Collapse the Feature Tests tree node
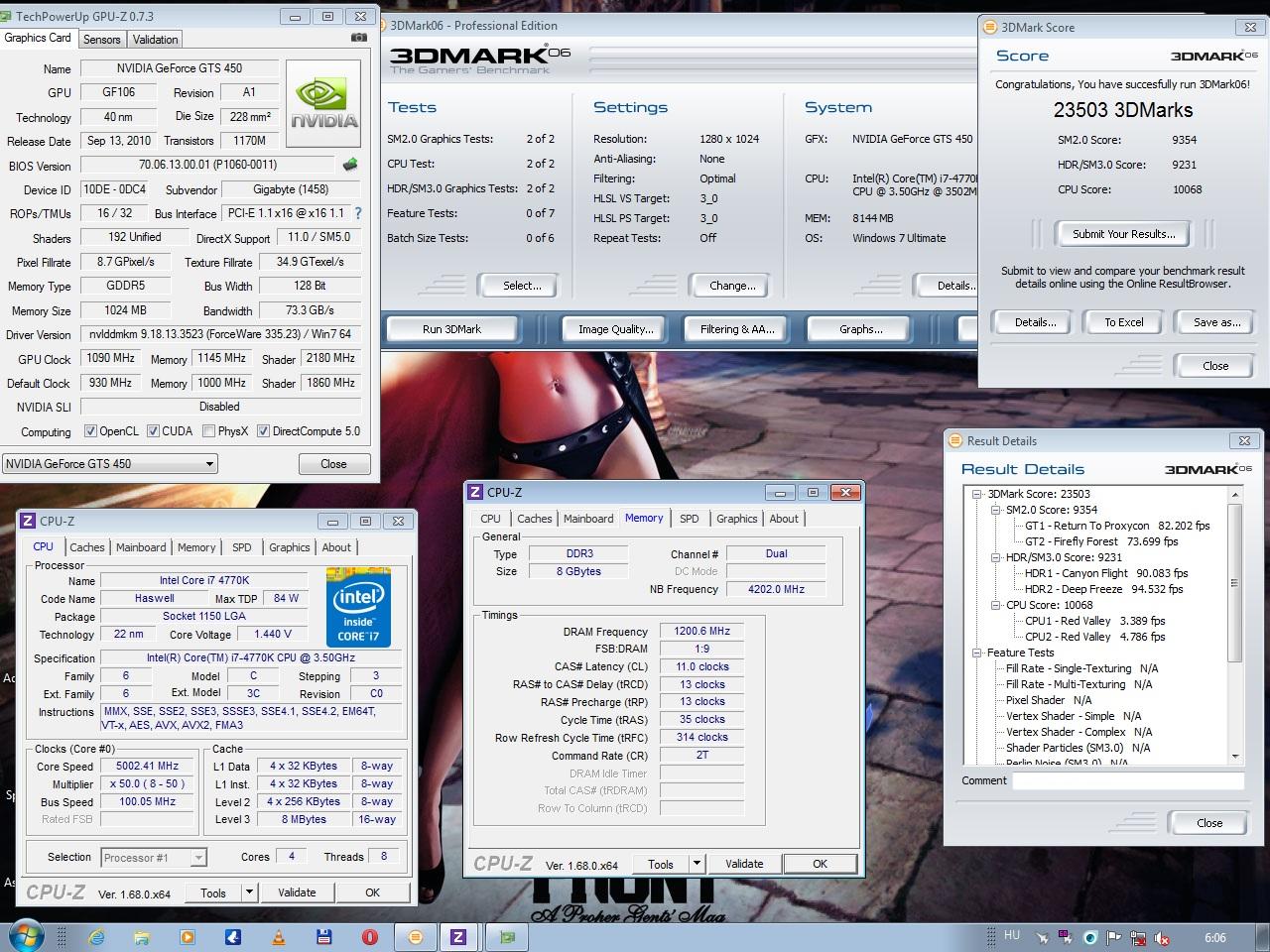Image resolution: width=1270 pixels, height=952 pixels. point(977,653)
